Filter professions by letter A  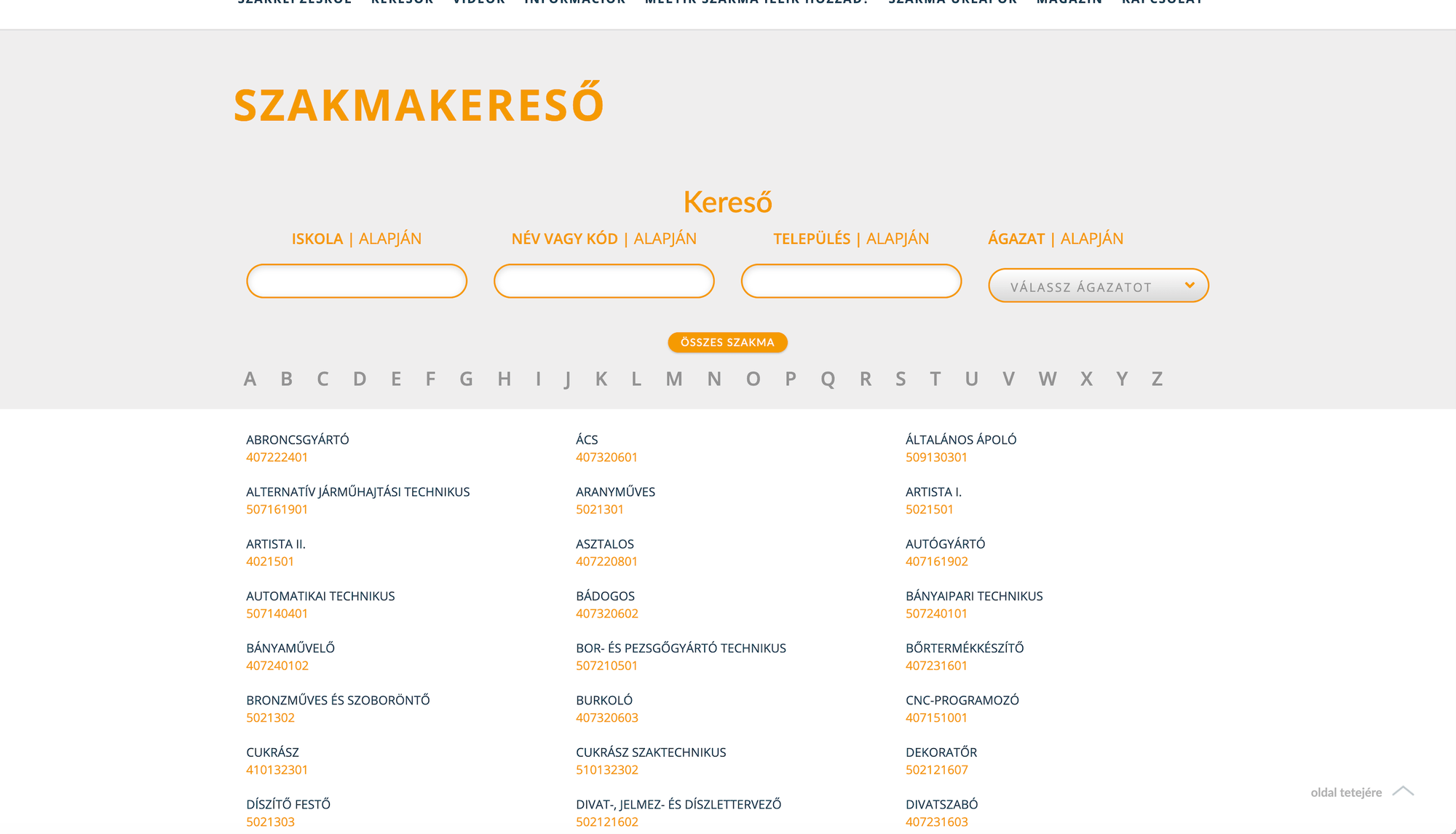click(x=250, y=379)
